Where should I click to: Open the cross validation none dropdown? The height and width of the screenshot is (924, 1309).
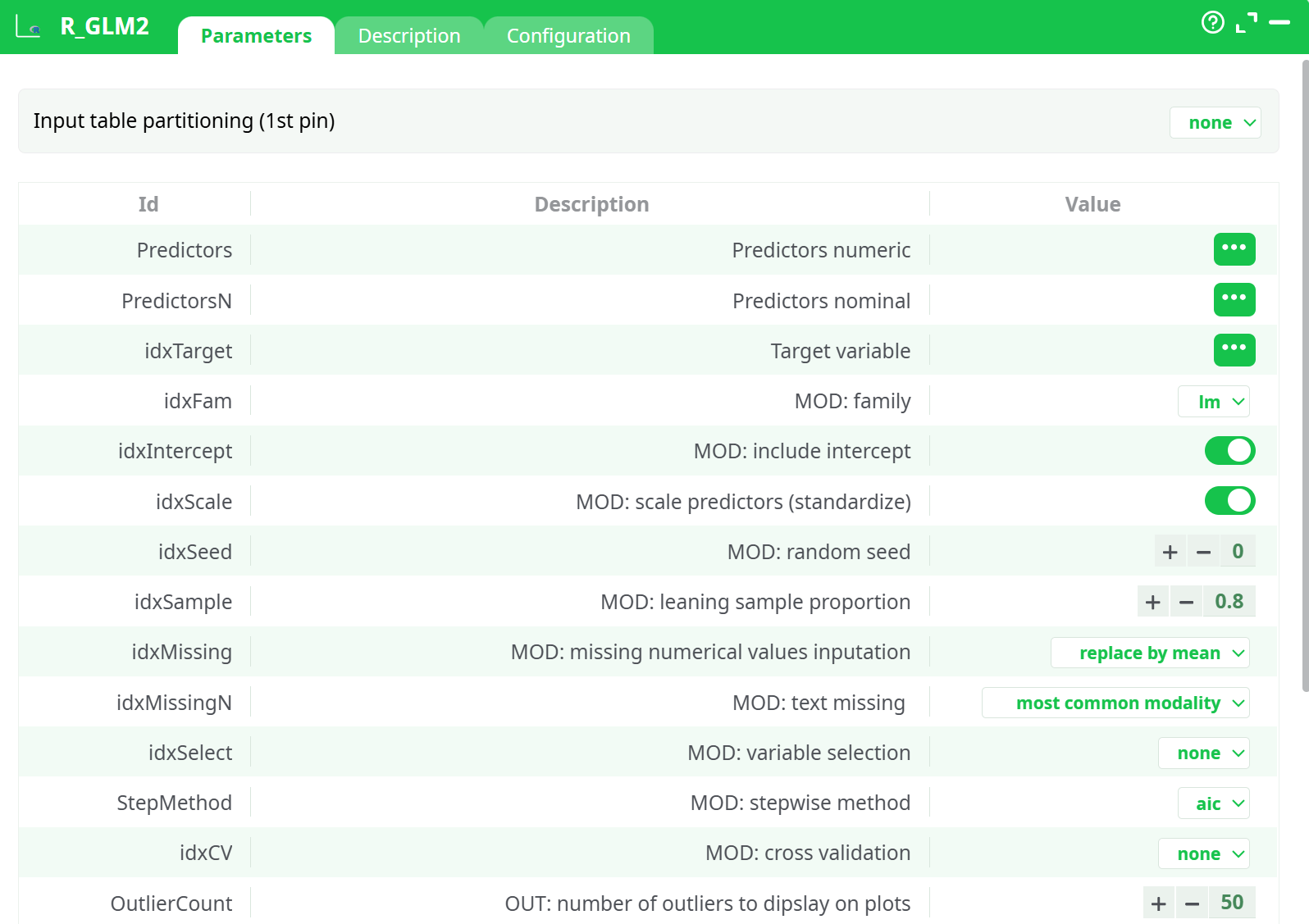(1203, 853)
